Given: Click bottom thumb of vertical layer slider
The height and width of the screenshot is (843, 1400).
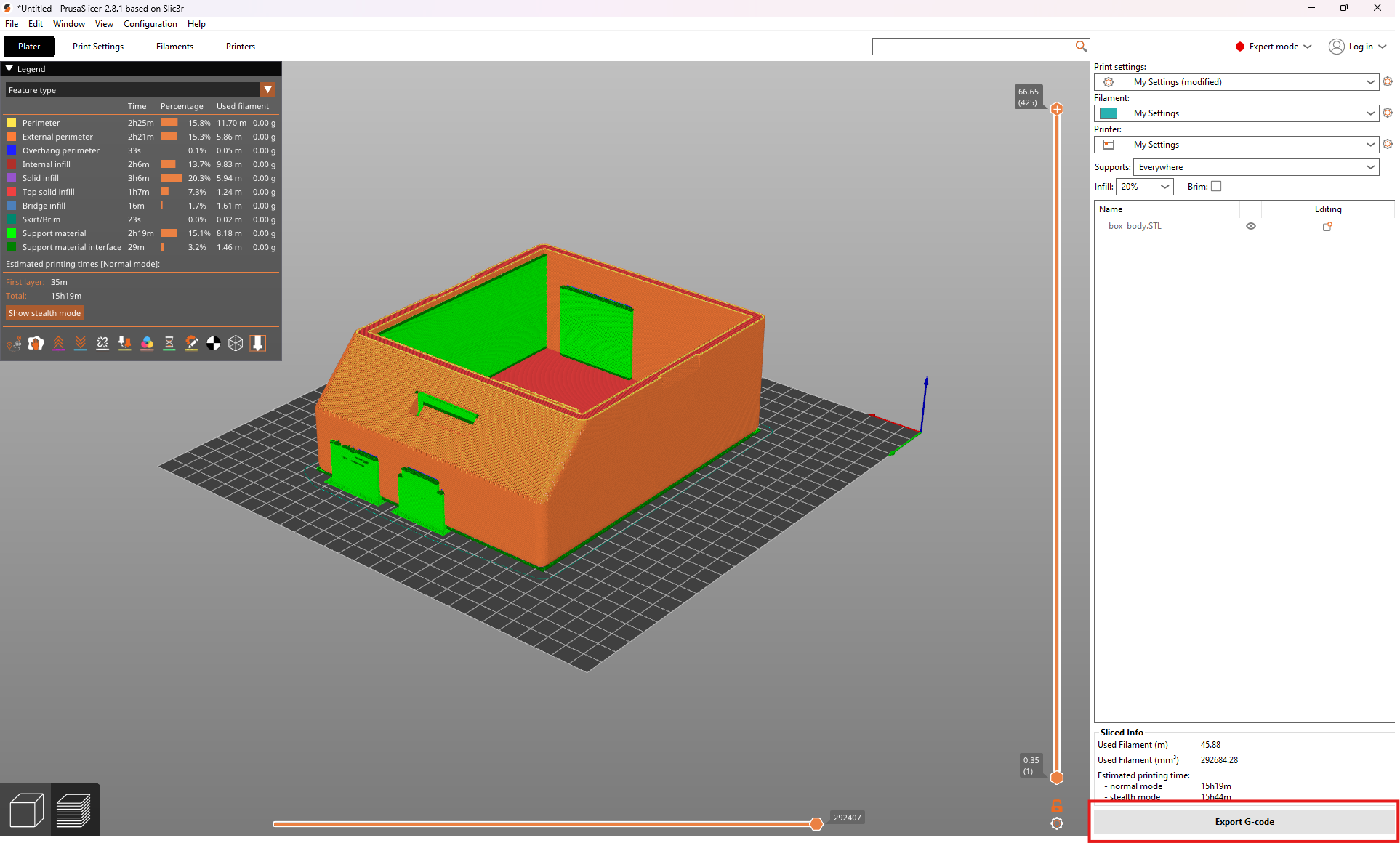Looking at the screenshot, I should tap(1057, 778).
